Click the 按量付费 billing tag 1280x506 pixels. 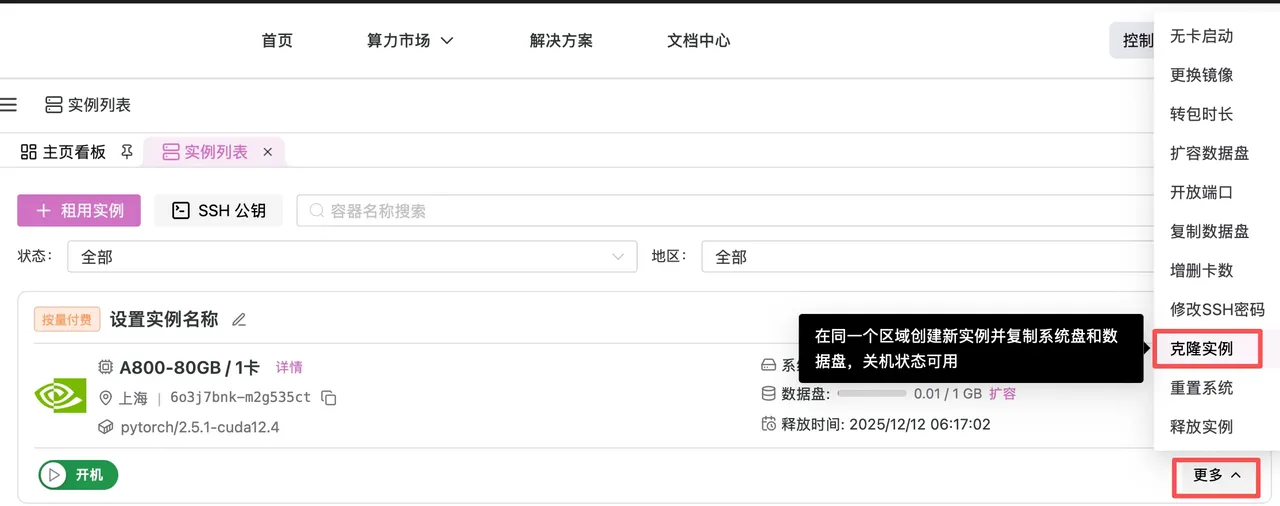[x=67, y=320]
